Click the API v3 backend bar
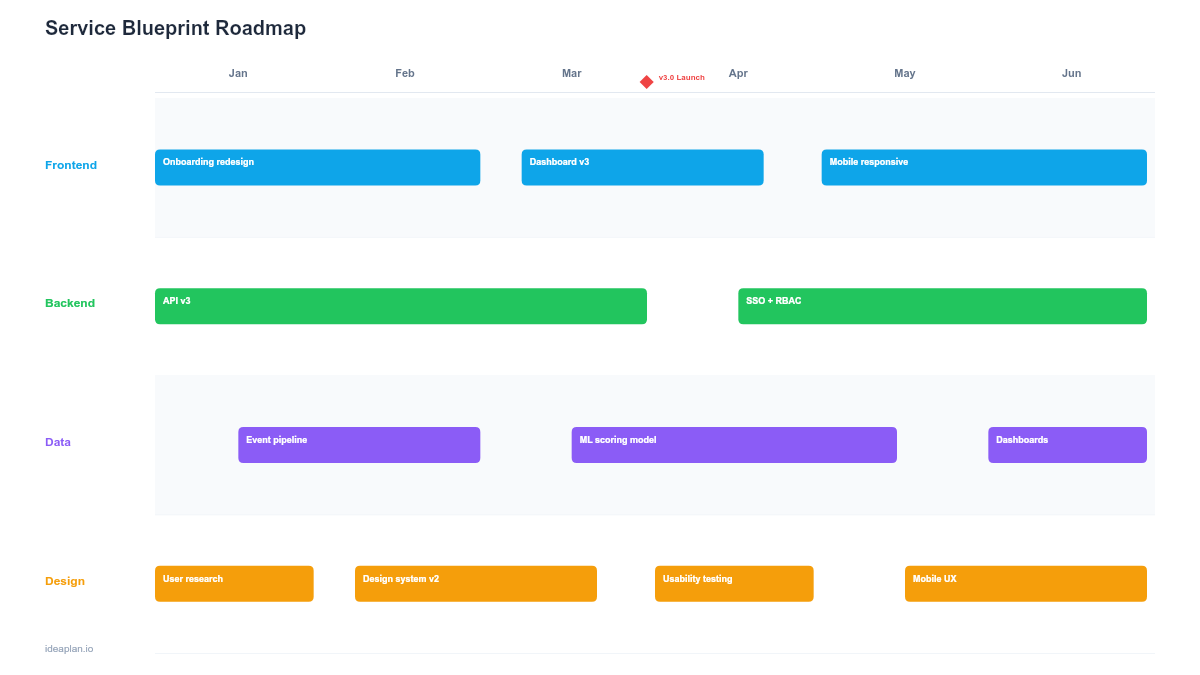Image resolution: width=1200 pixels, height=675 pixels. (400, 306)
